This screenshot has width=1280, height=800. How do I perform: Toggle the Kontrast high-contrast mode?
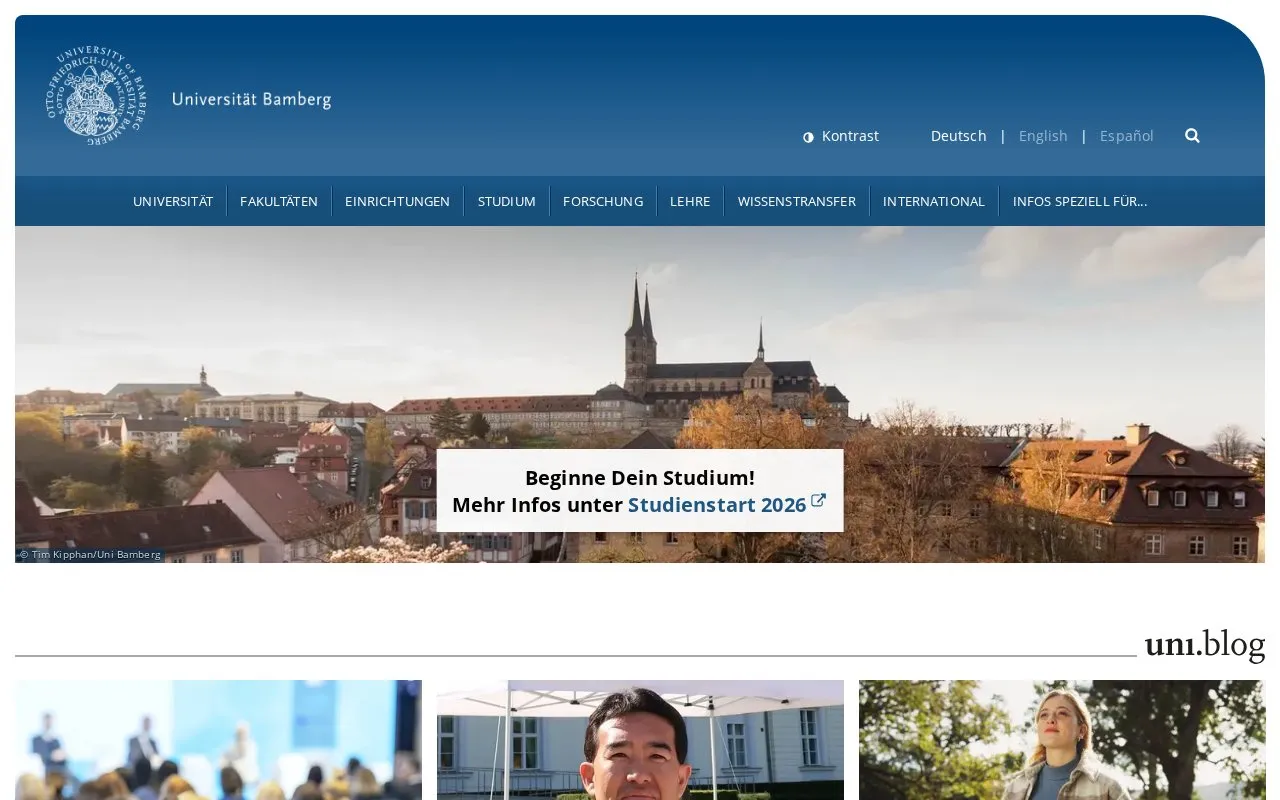coord(841,136)
